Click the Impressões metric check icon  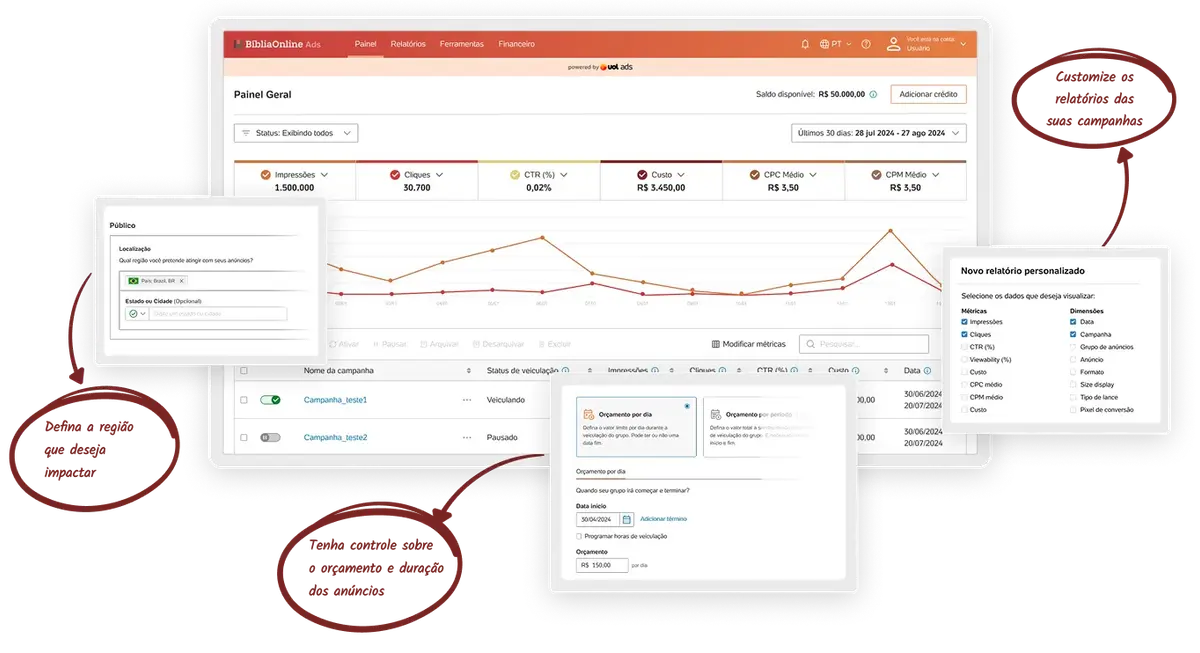pyautogui.click(x=266, y=174)
